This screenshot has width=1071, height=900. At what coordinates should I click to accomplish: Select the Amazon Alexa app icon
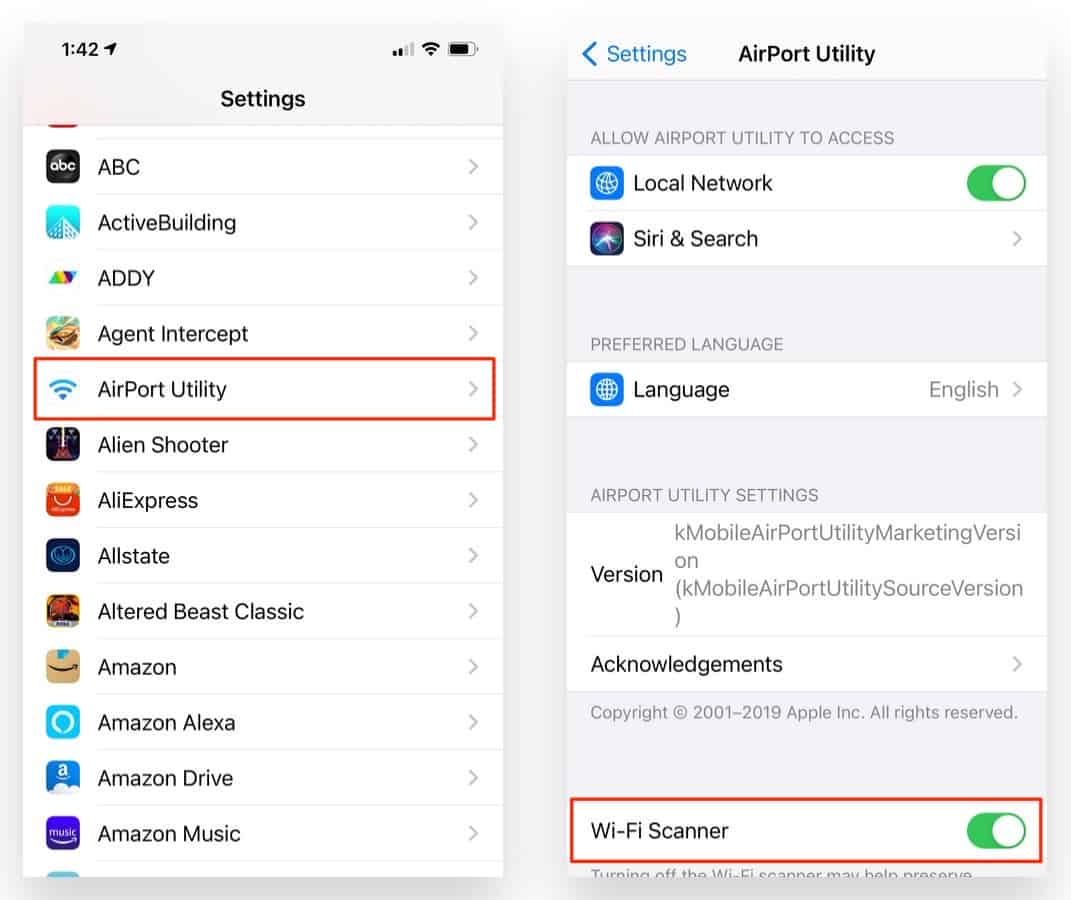point(62,722)
